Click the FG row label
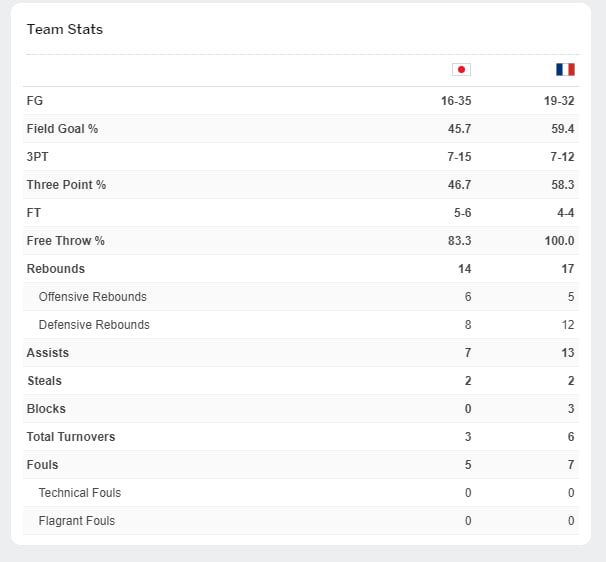Viewport: 606px width, 562px height. (x=35, y=101)
